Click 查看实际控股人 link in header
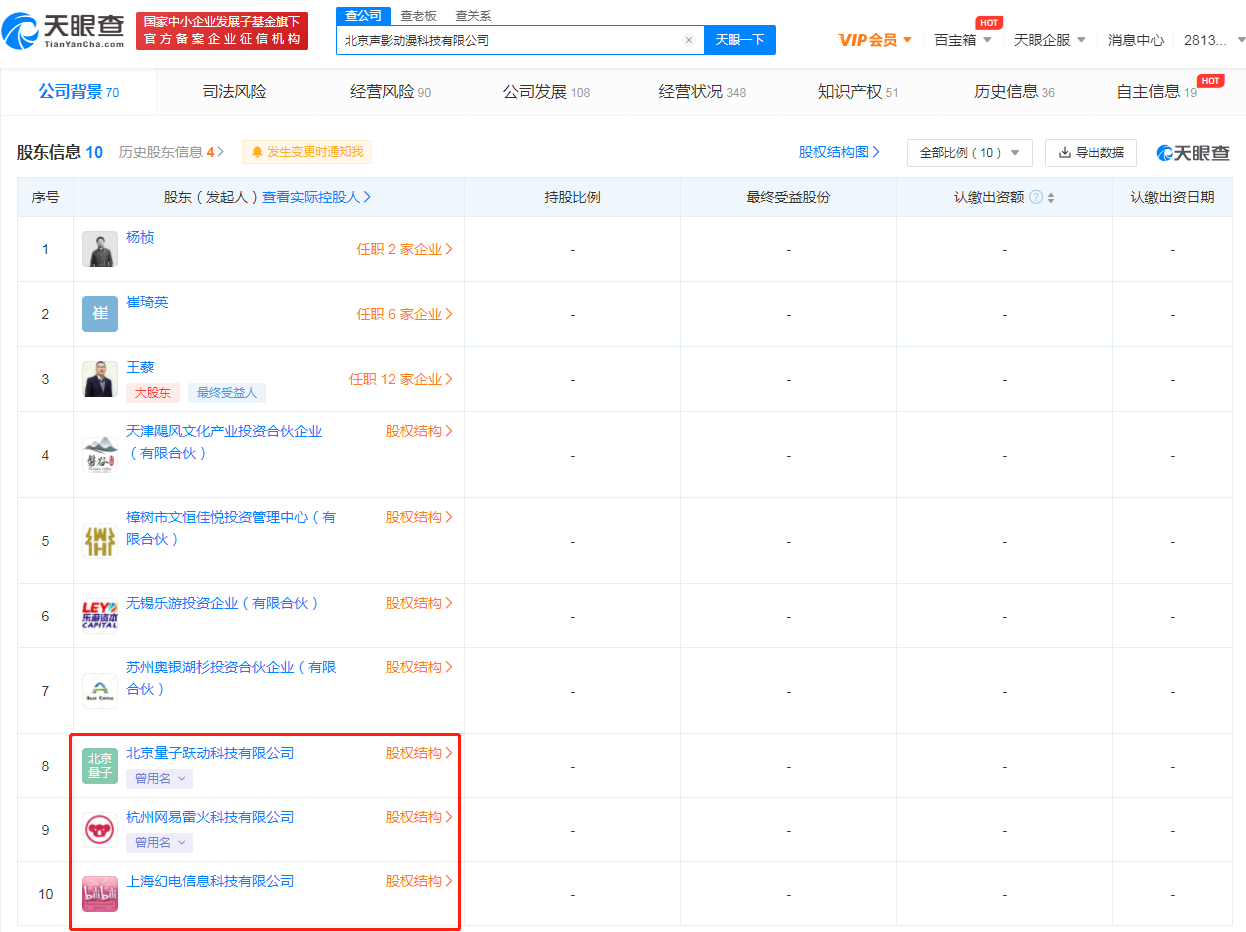 click(x=317, y=197)
